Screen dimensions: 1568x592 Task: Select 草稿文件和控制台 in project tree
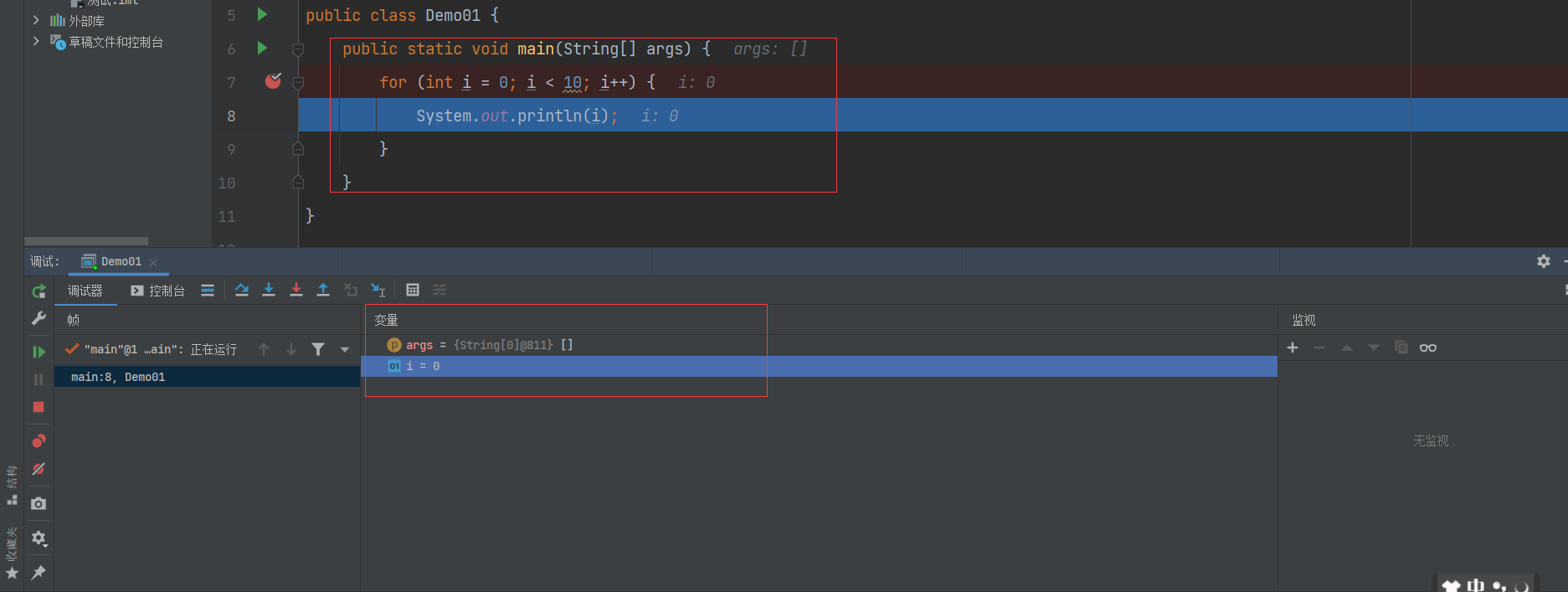[x=116, y=42]
